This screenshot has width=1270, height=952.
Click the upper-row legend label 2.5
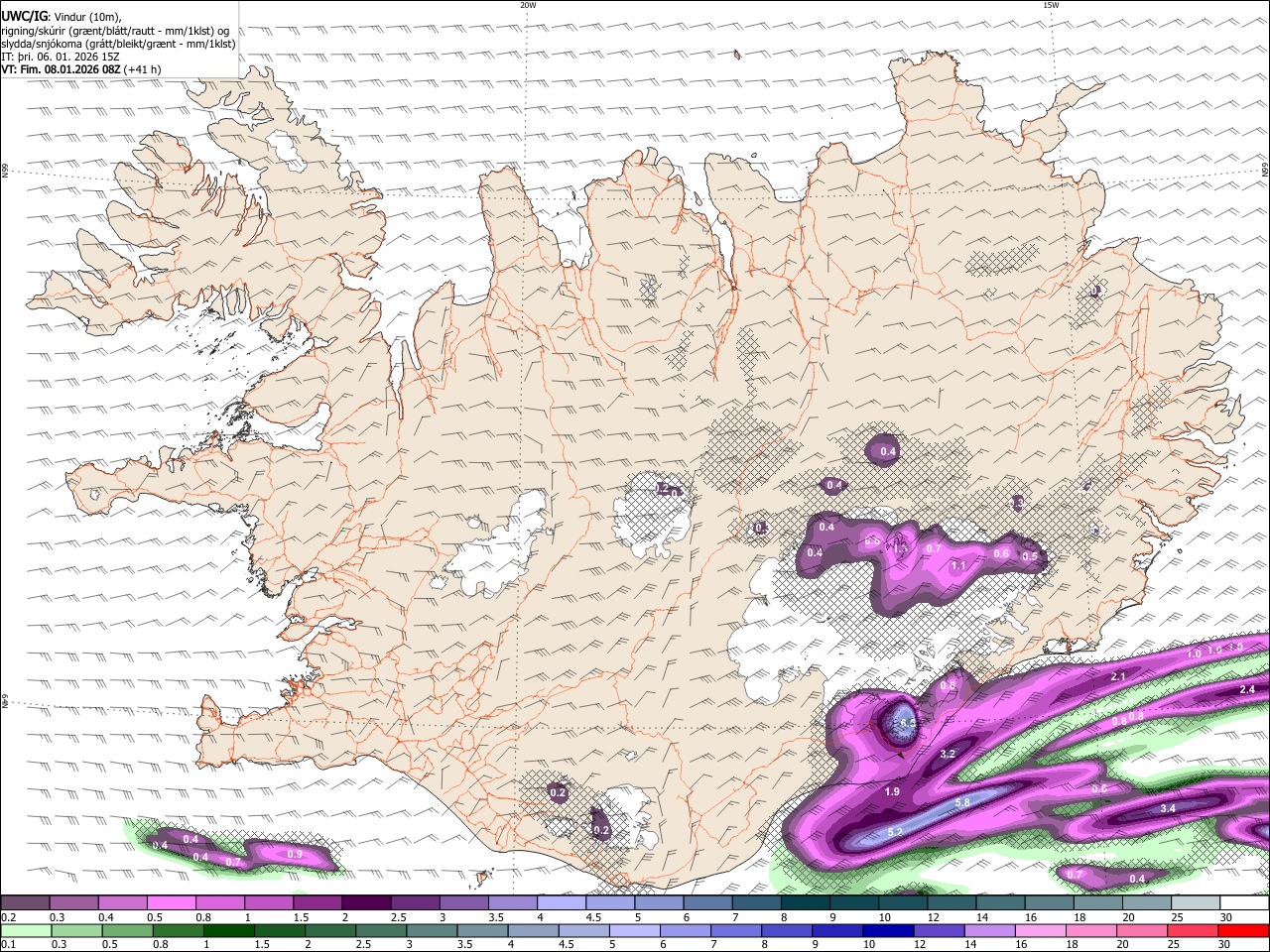click(398, 917)
